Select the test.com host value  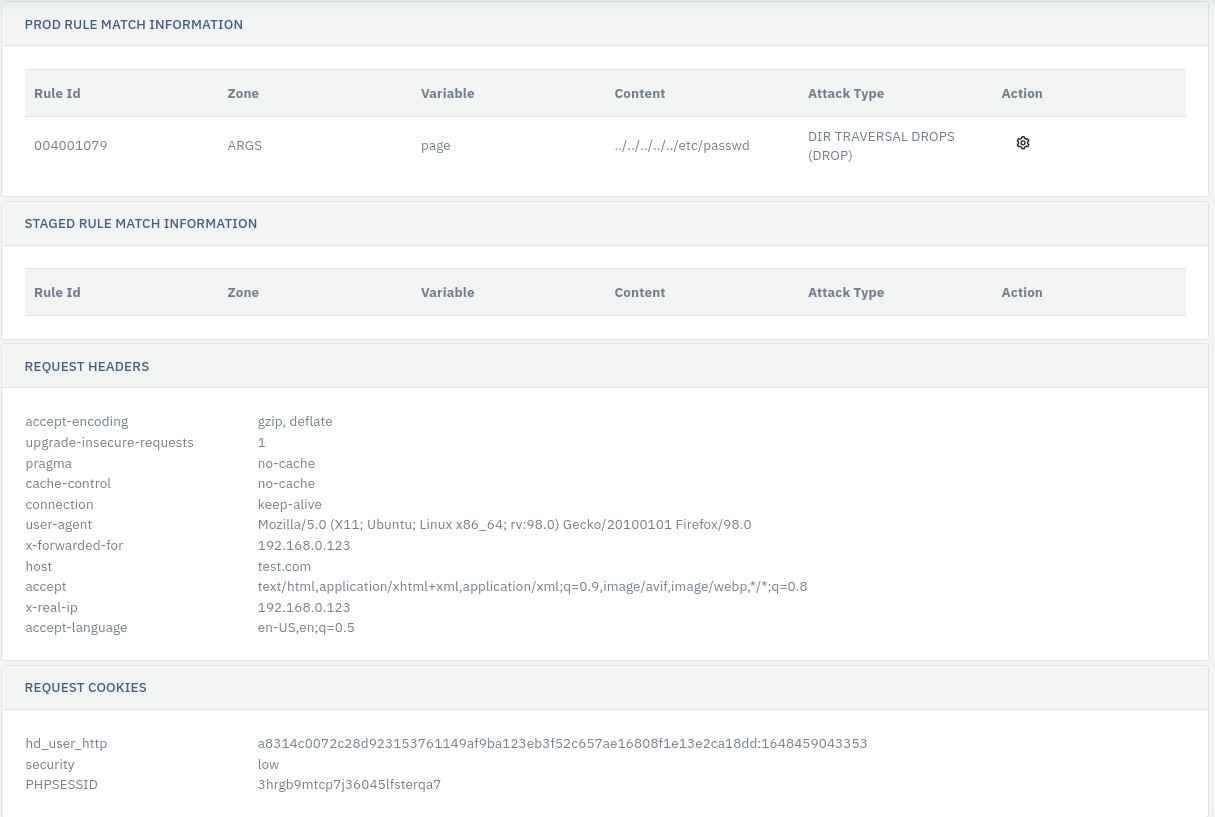[x=285, y=567]
